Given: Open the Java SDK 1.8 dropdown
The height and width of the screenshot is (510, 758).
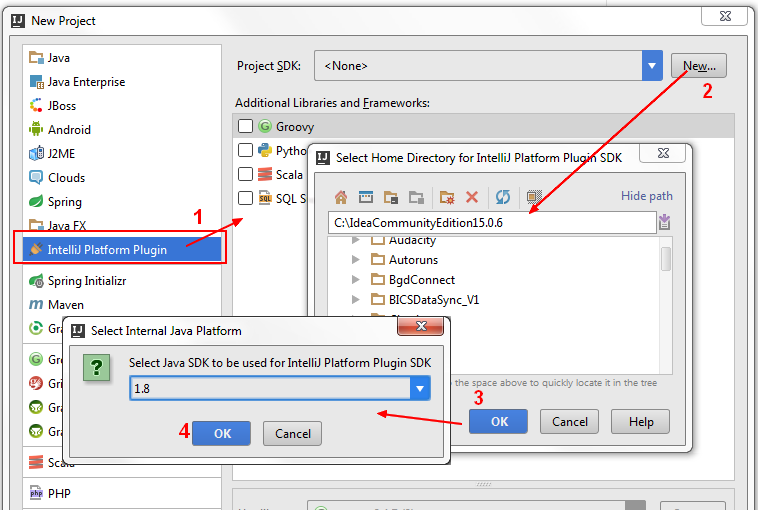Looking at the screenshot, I should (x=420, y=388).
